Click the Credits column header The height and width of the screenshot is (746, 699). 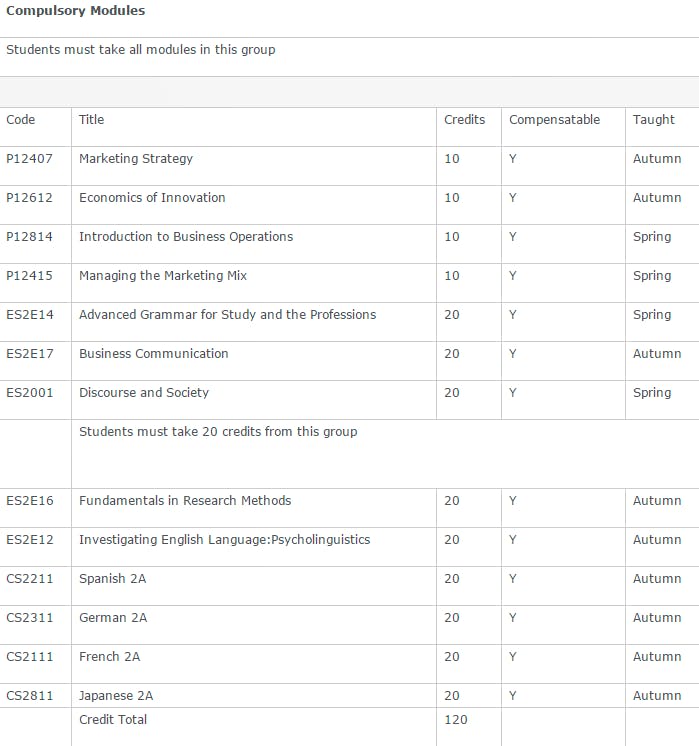(464, 119)
